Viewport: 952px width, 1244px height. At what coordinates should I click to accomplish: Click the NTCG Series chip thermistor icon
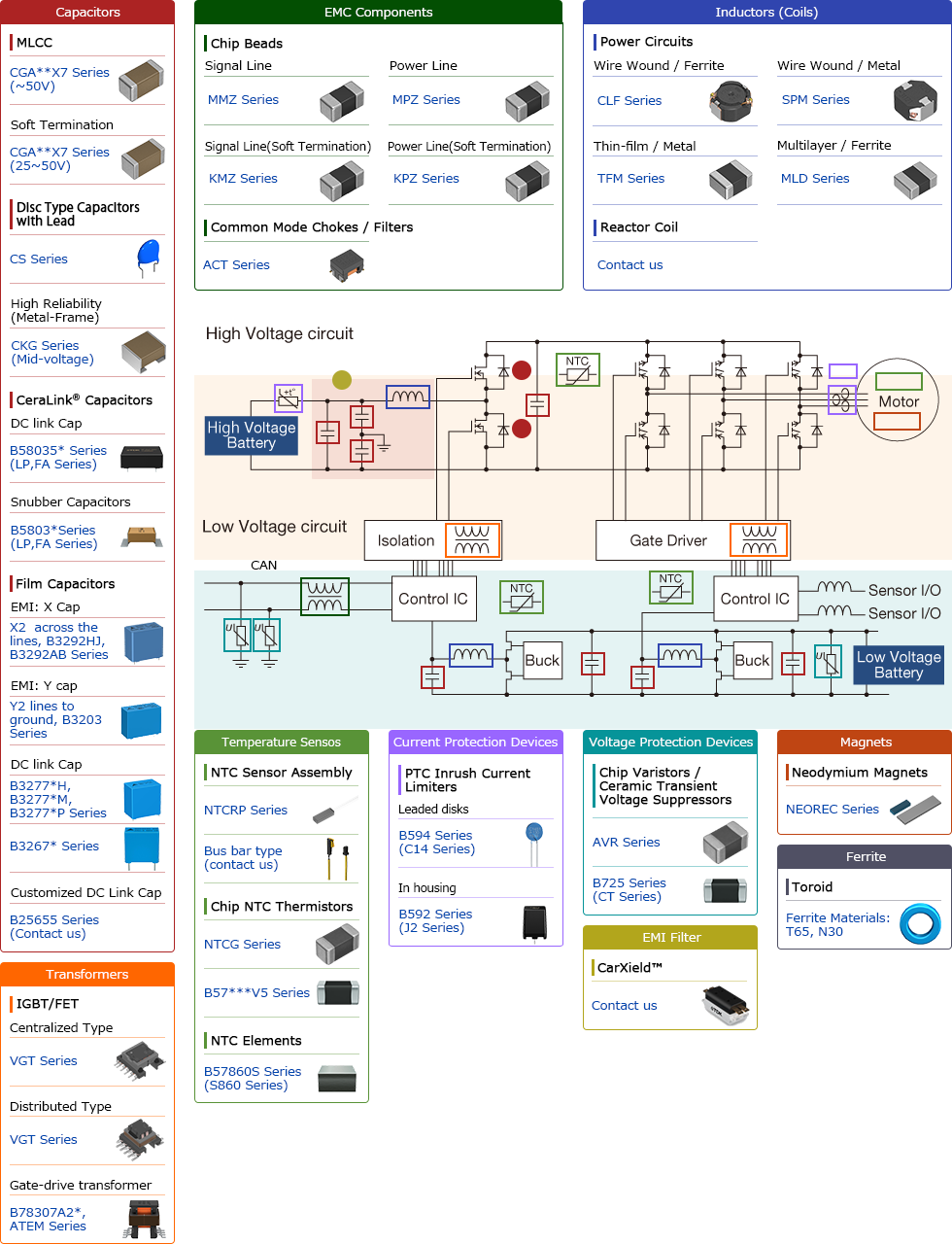(337, 944)
